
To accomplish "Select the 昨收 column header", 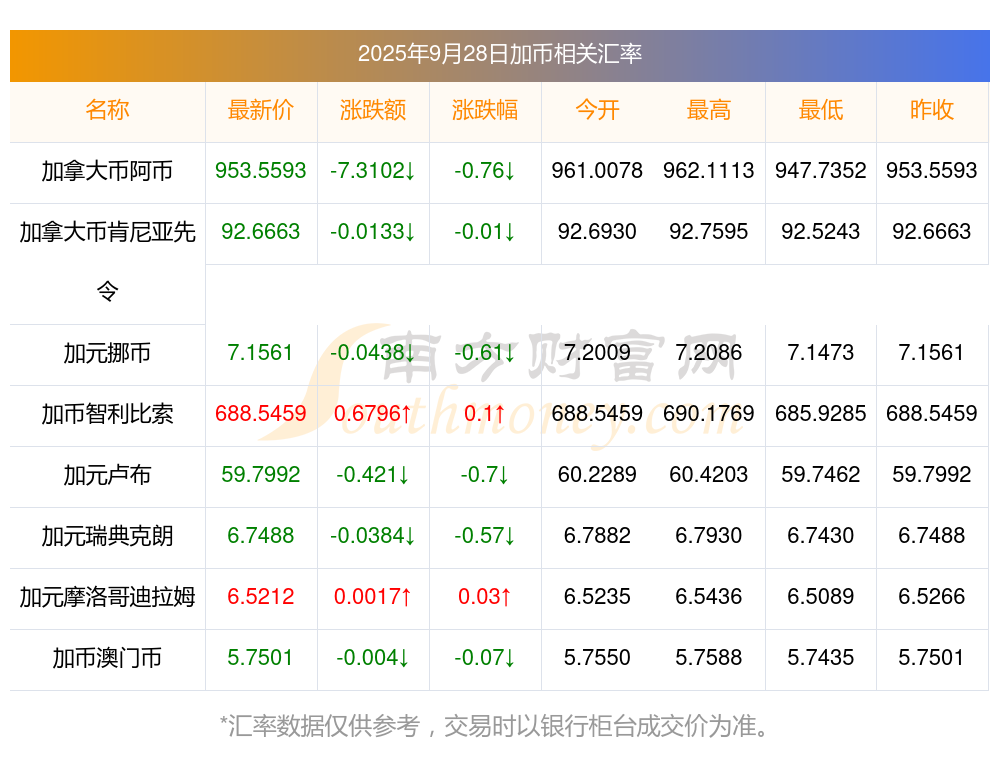I will coord(932,111).
